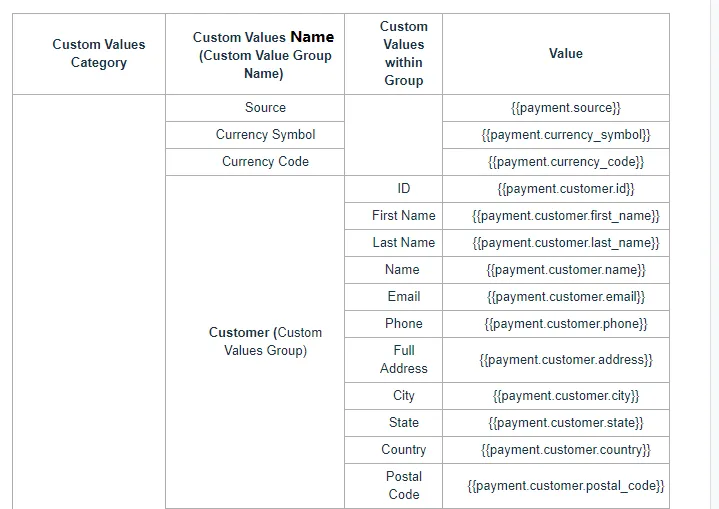The image size is (719, 509).
Task: Click the {{payment.customer.address}} value
Action: pyautogui.click(x=565, y=359)
